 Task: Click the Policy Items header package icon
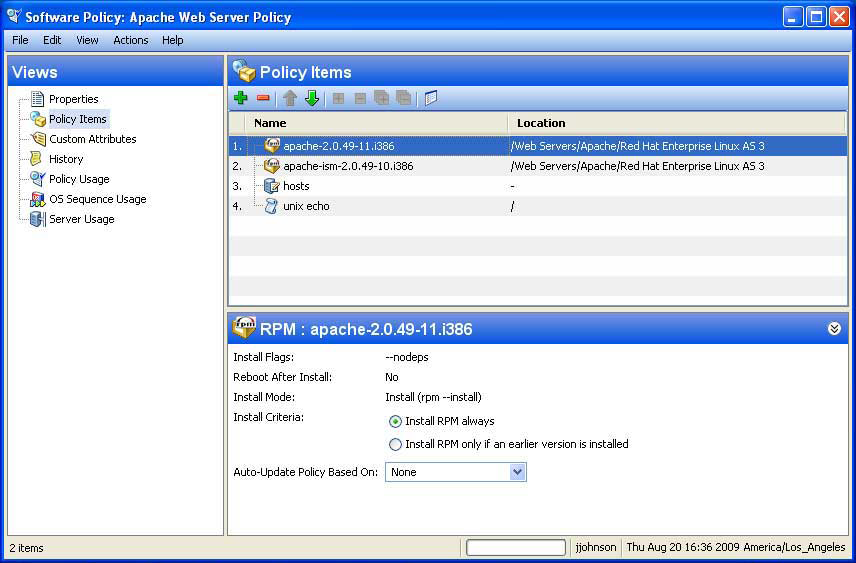244,72
